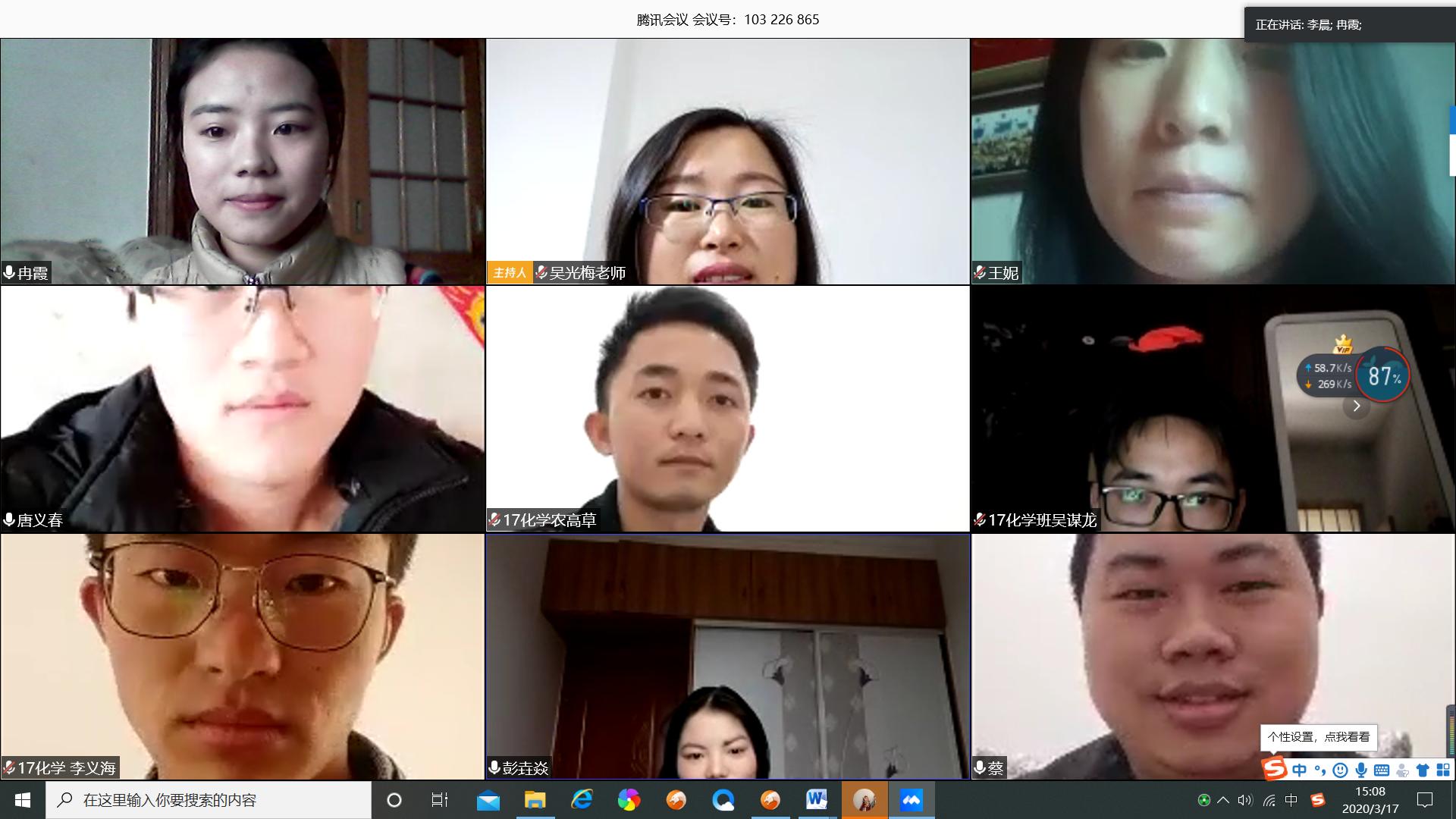Open the volume control flyout
The image size is (1456, 819).
click(x=1244, y=800)
